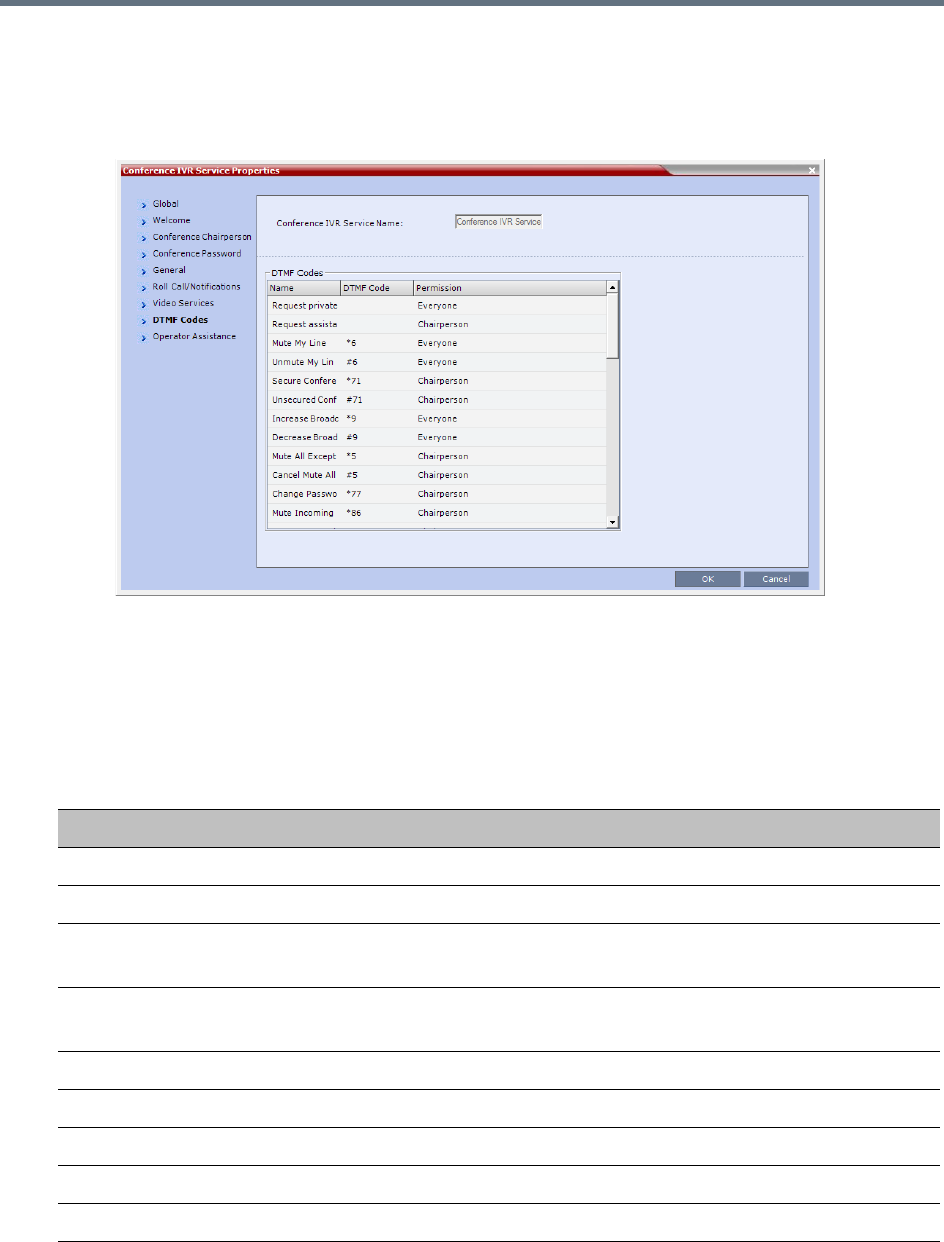Select the Request private row name

(304, 305)
